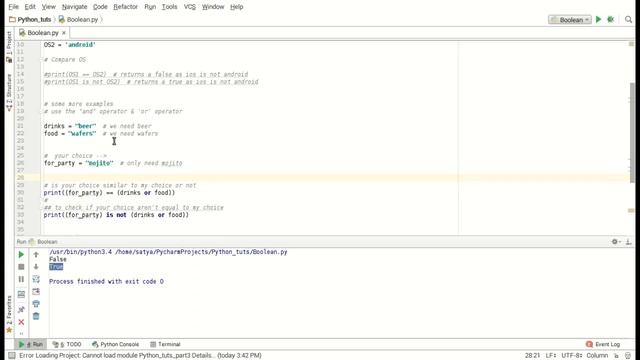Pause output with the pause icon

coord(21,279)
